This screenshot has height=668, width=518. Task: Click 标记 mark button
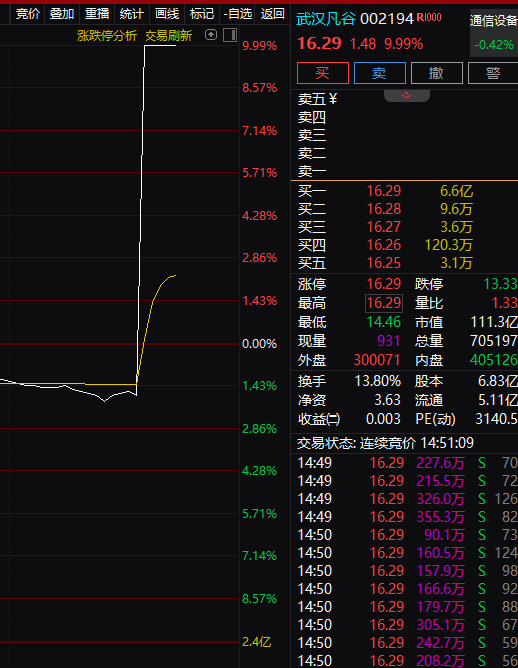(202, 14)
